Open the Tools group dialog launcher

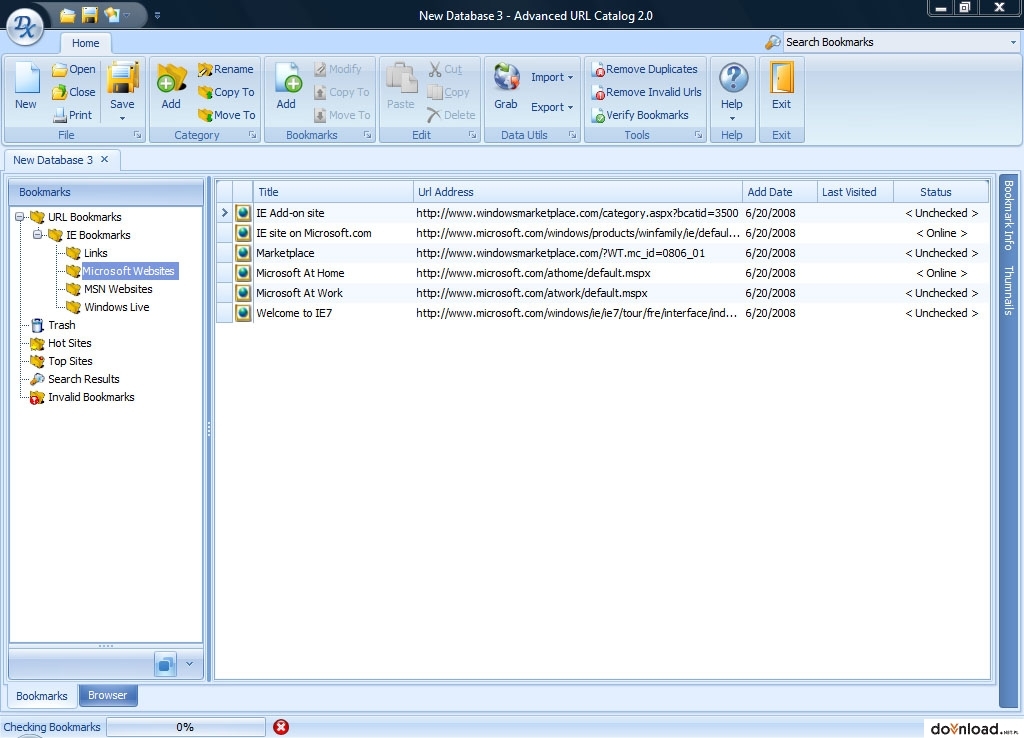[698, 135]
